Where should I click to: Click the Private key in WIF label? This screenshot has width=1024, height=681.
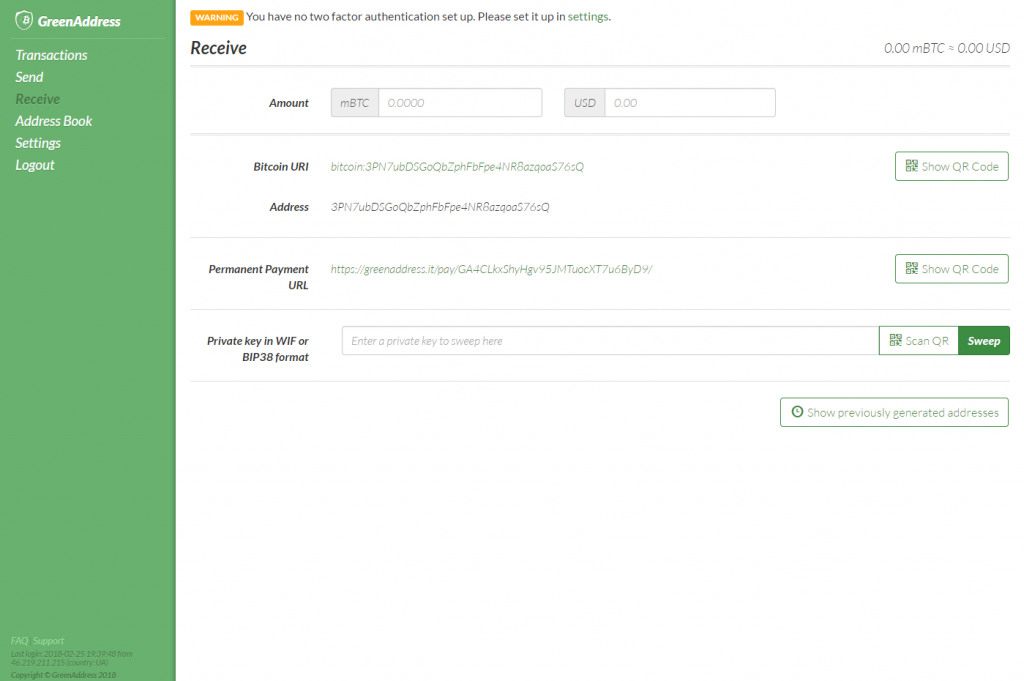pos(258,349)
